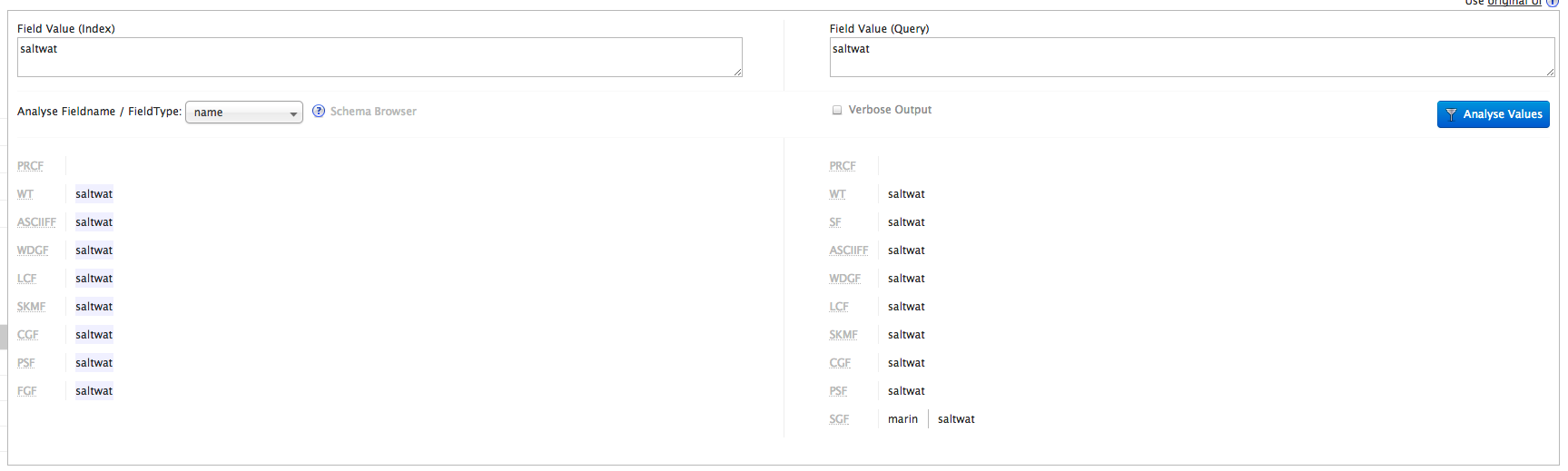Focus the Field Value (Query) text area
Screen dimensions: 1568x471
click(x=1191, y=57)
